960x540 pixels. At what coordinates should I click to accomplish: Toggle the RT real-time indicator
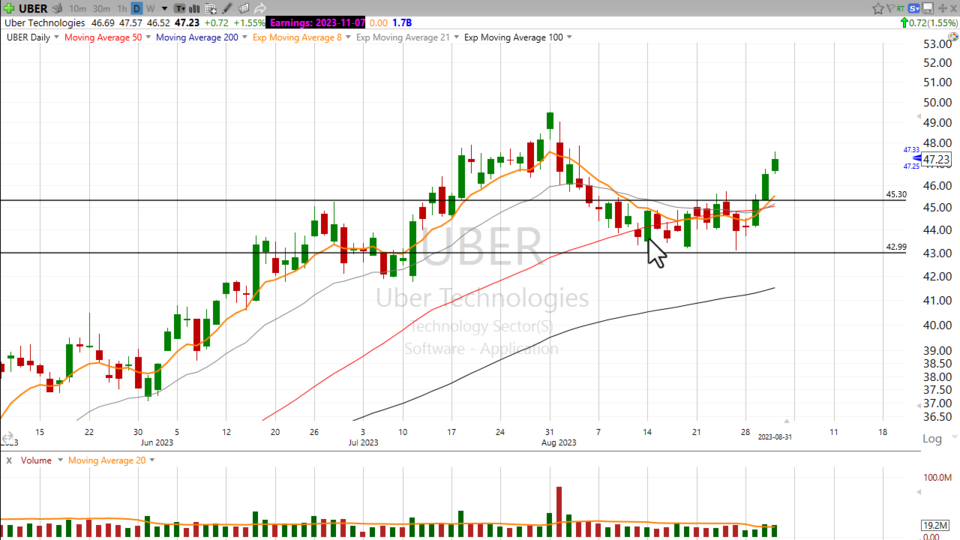900,8
